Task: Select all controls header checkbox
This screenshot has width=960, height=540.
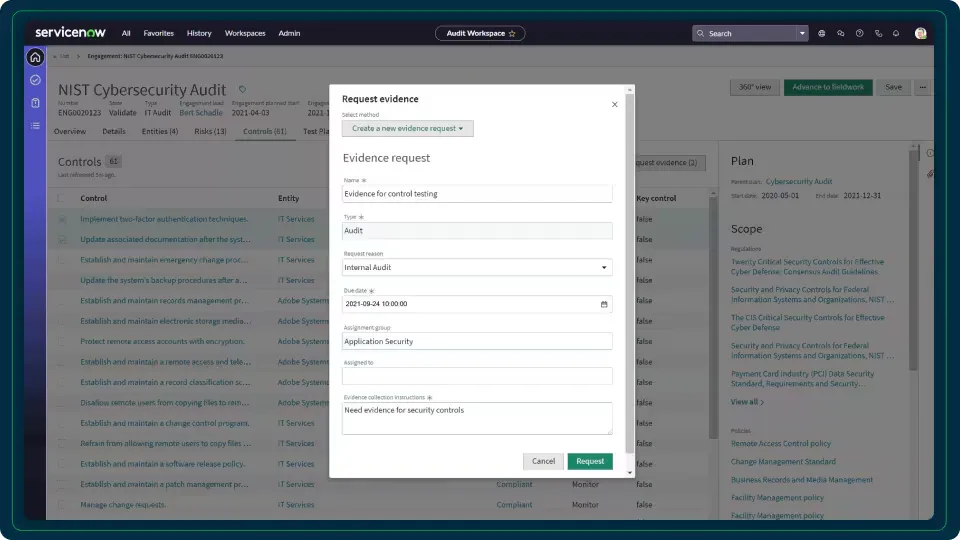Action: click(61, 198)
